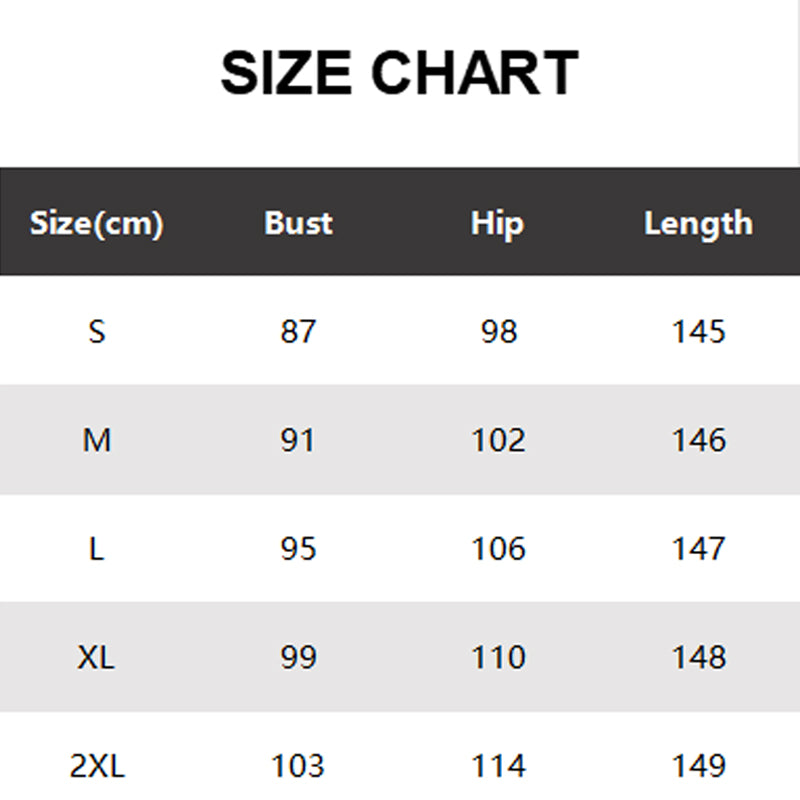Click the XL size row label
Screen dimensions: 800x800
click(96, 658)
